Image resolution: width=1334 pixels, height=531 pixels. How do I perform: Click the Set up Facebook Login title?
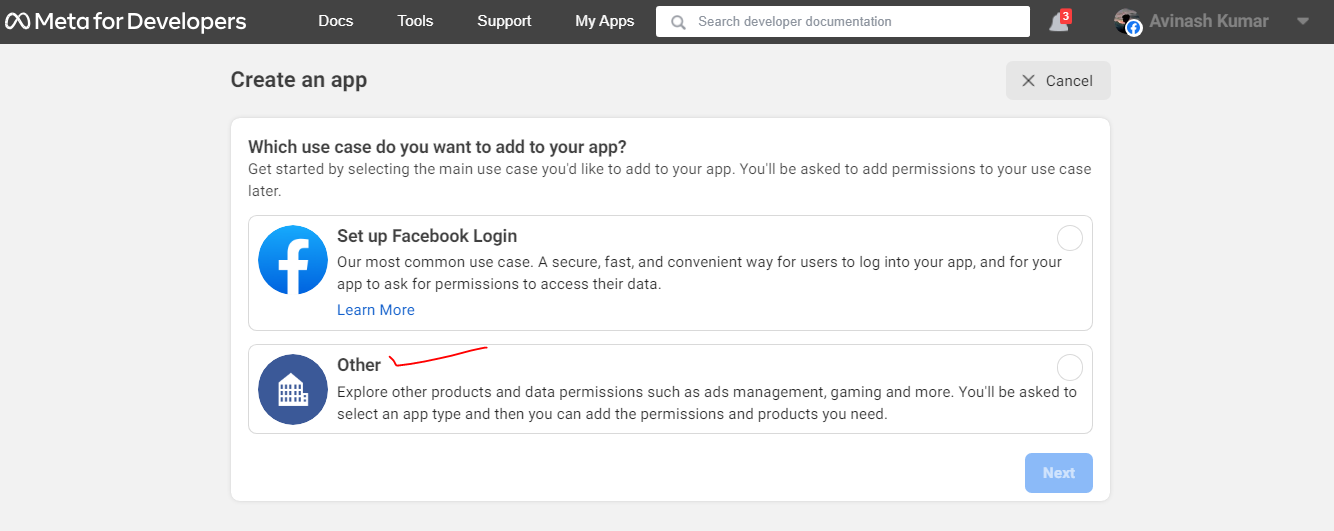click(427, 236)
